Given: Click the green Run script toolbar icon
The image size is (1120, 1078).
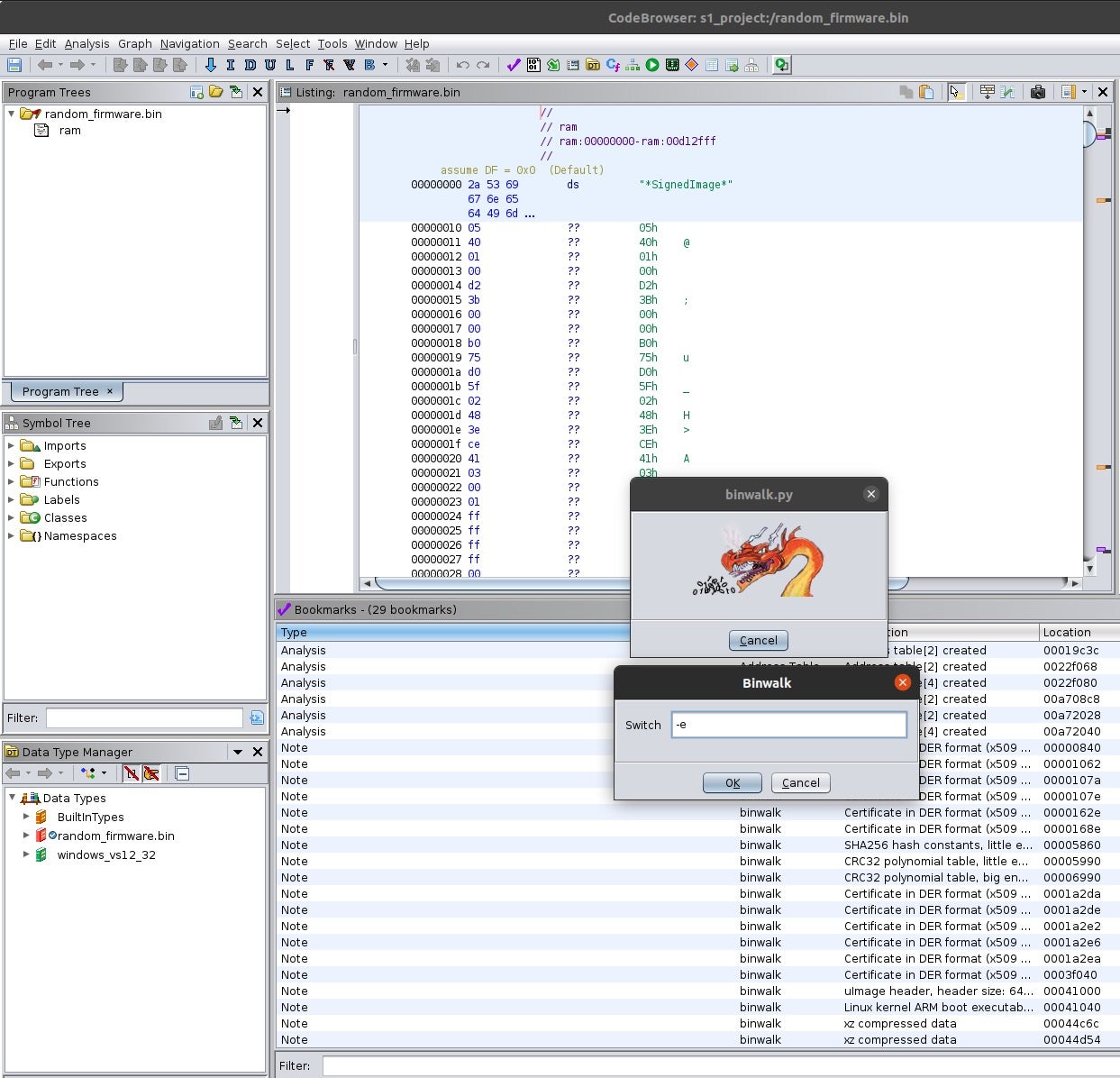Looking at the screenshot, I should 652,65.
